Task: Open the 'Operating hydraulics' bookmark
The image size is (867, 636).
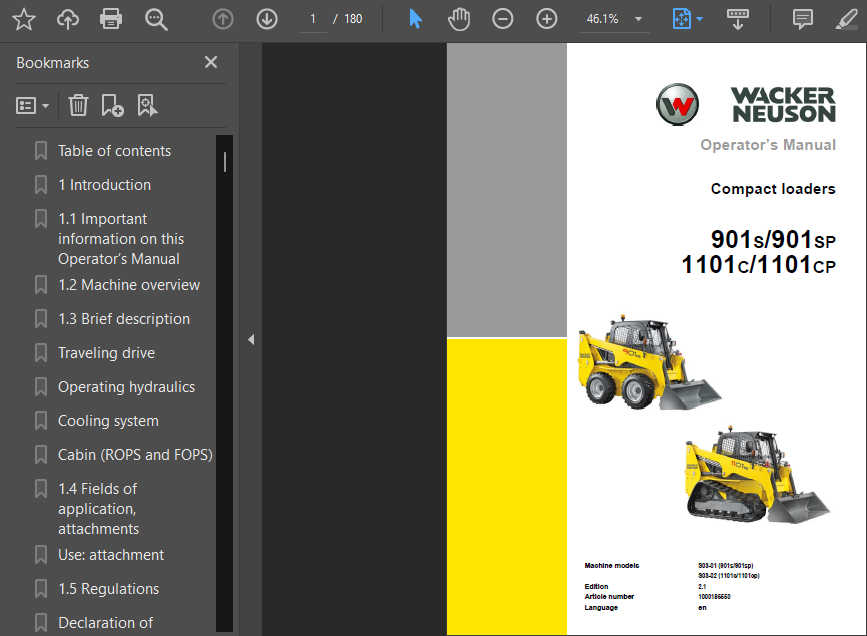Action: coord(126,387)
